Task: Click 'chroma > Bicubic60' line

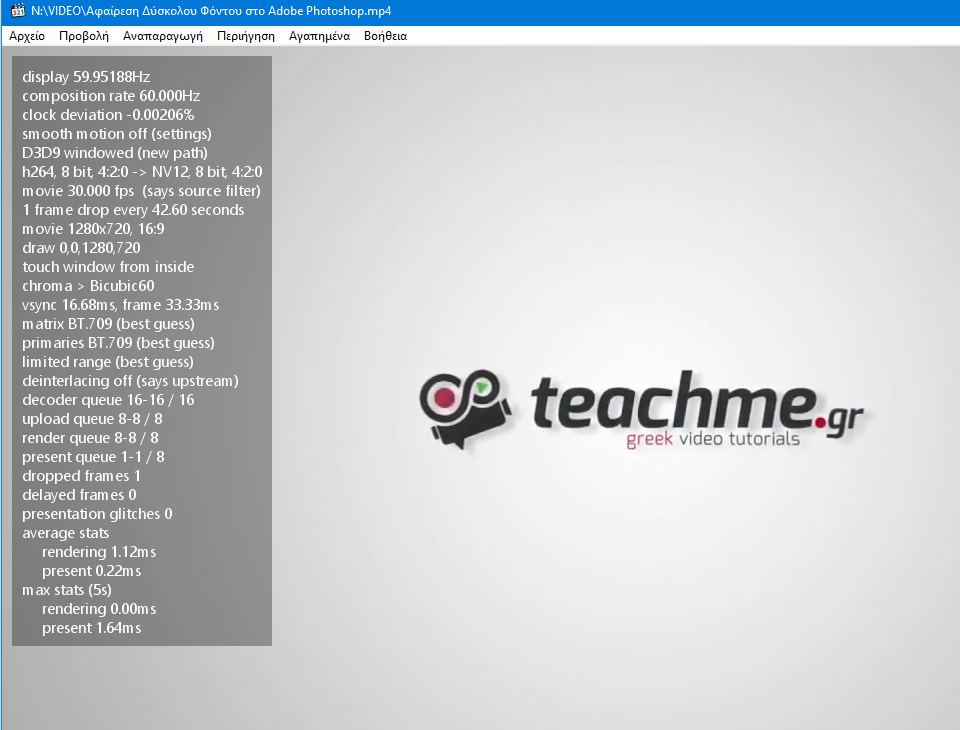Action: (88, 286)
